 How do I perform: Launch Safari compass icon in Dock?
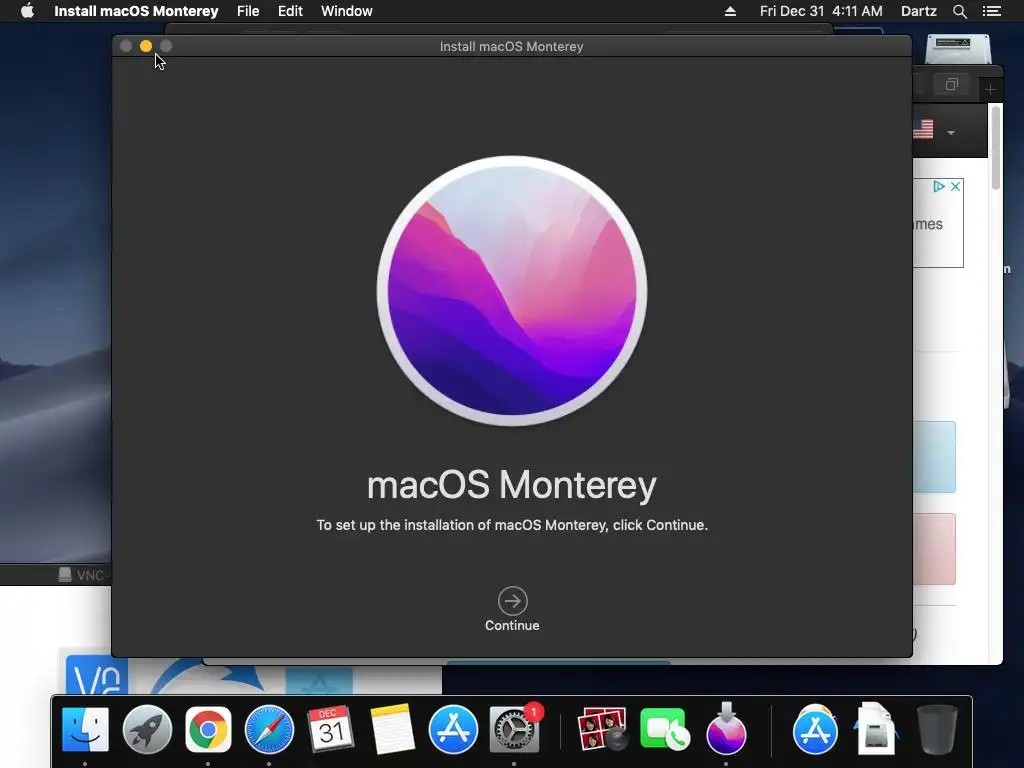click(269, 729)
